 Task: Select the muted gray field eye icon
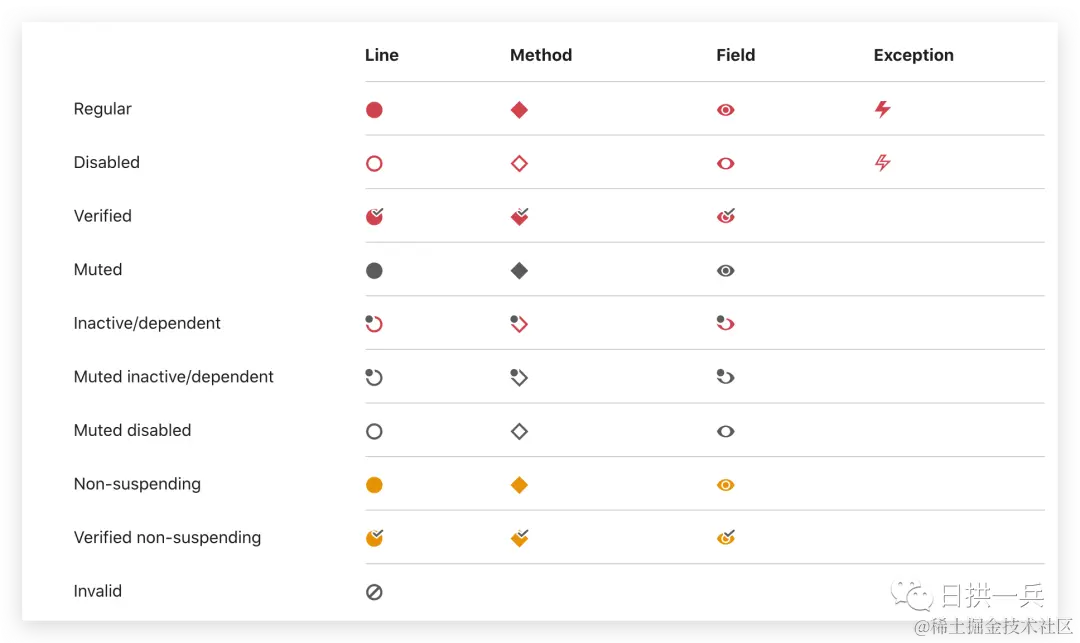[x=725, y=271]
